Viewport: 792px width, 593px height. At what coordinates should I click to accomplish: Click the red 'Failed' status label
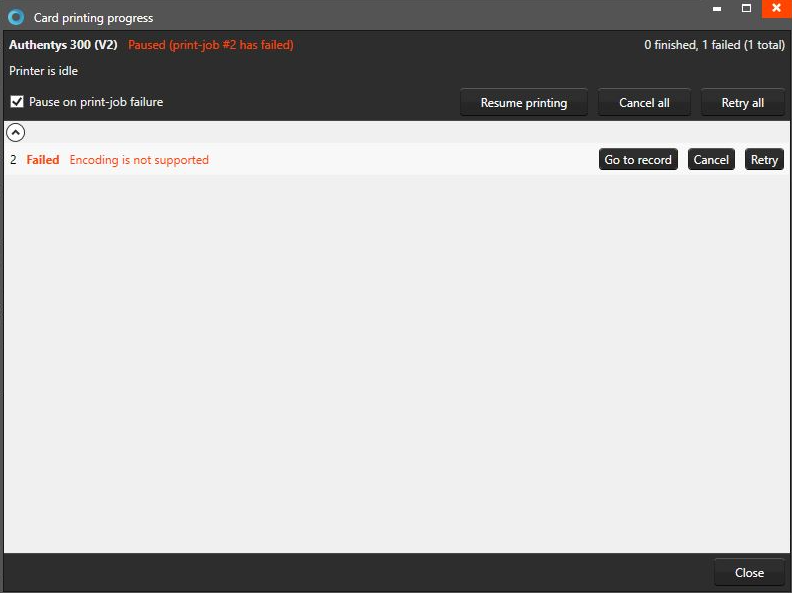pyautogui.click(x=43, y=160)
